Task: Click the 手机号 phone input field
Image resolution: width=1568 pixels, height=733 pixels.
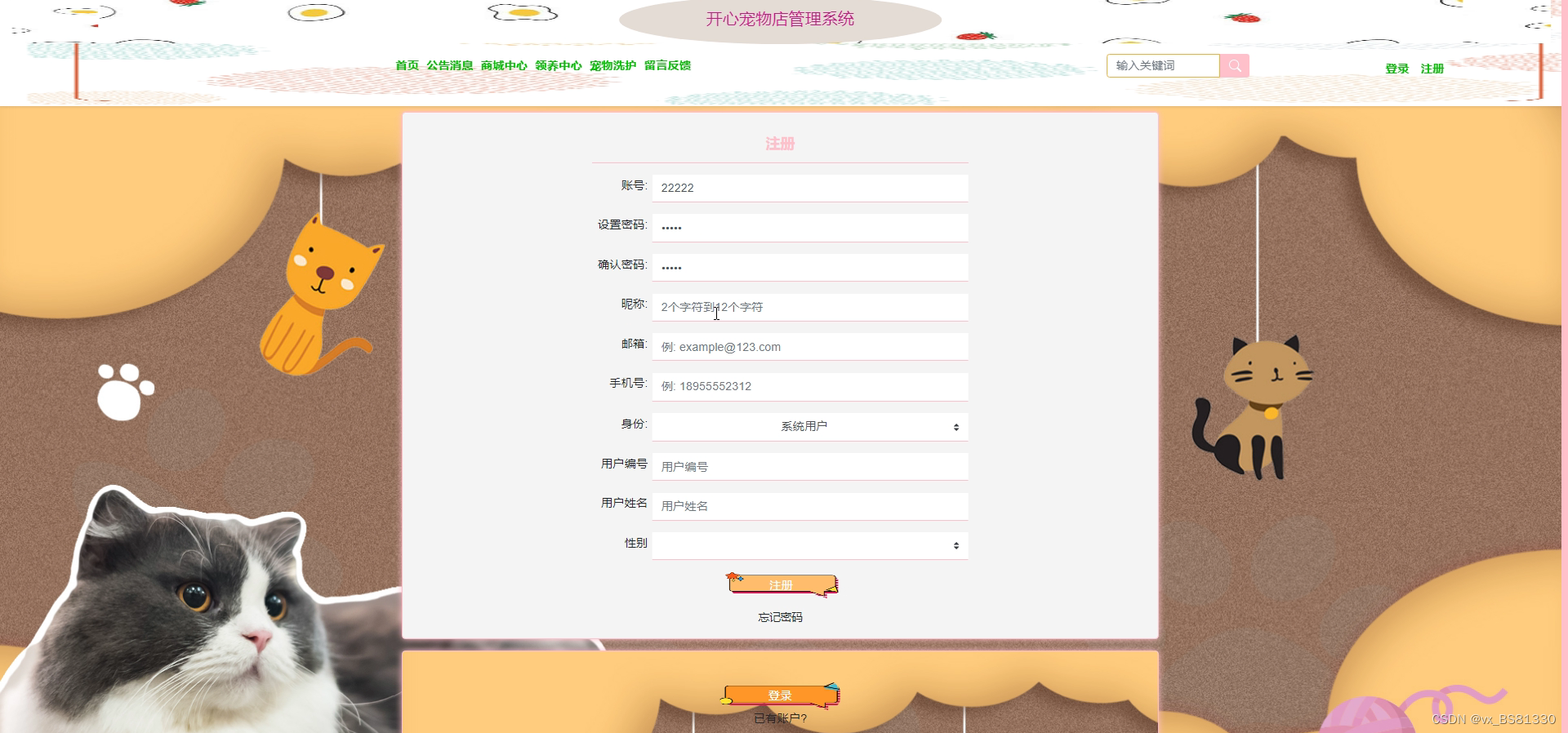Action: click(810, 386)
